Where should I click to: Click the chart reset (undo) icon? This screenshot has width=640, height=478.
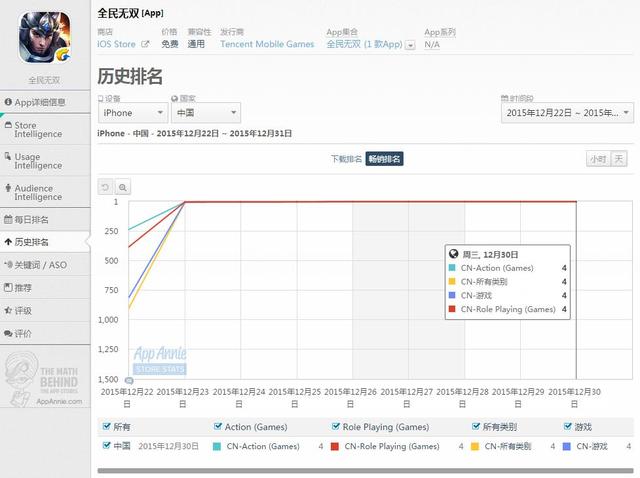105,187
